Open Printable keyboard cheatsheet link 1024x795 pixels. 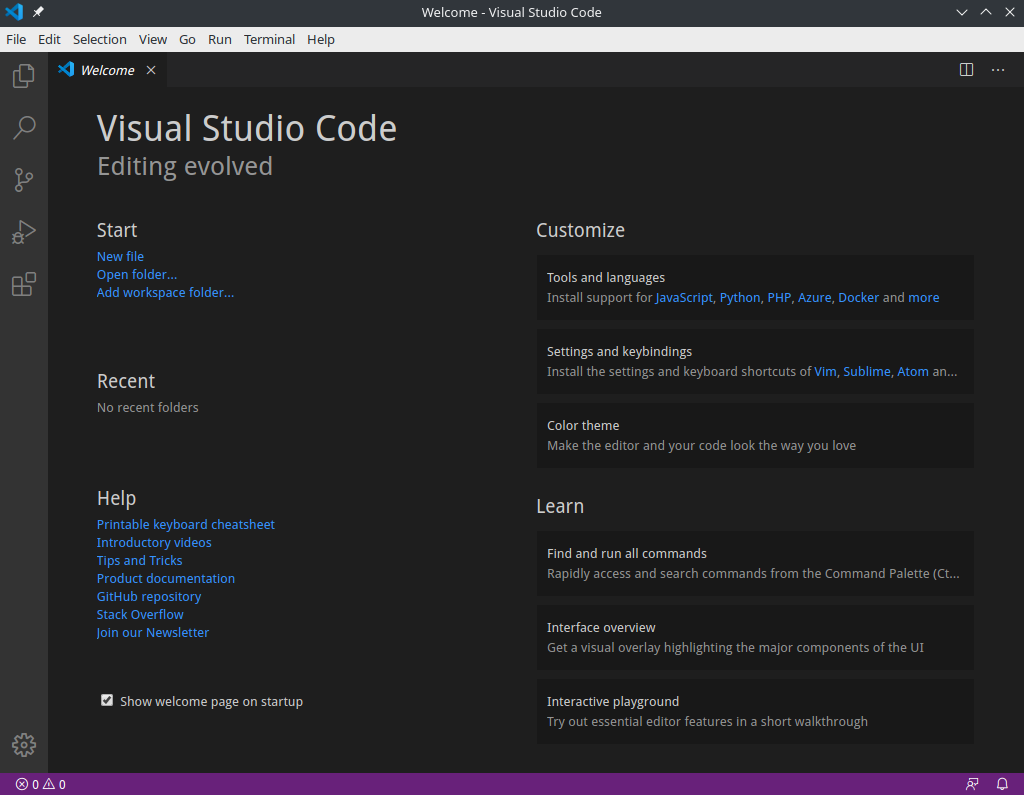[185, 525]
